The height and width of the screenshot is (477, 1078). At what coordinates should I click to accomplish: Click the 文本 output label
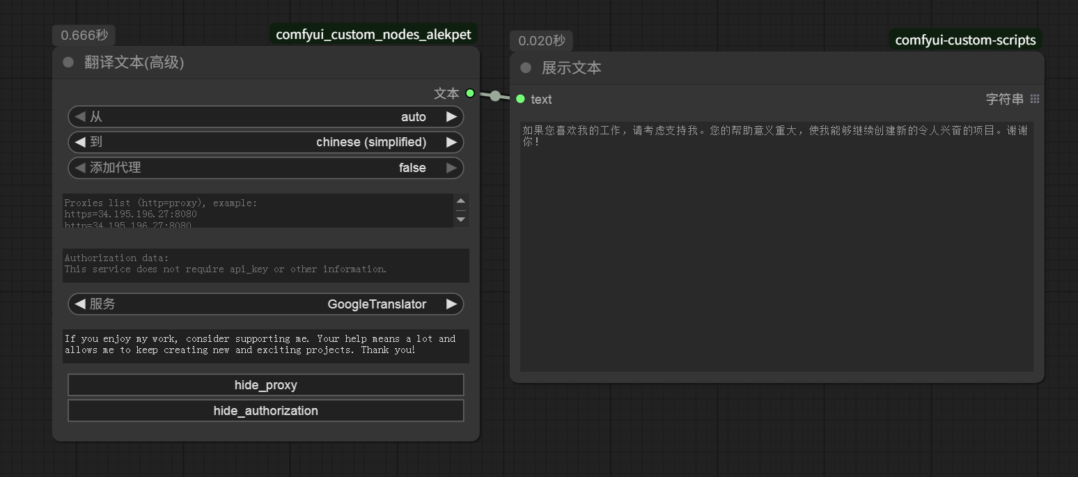(x=446, y=93)
